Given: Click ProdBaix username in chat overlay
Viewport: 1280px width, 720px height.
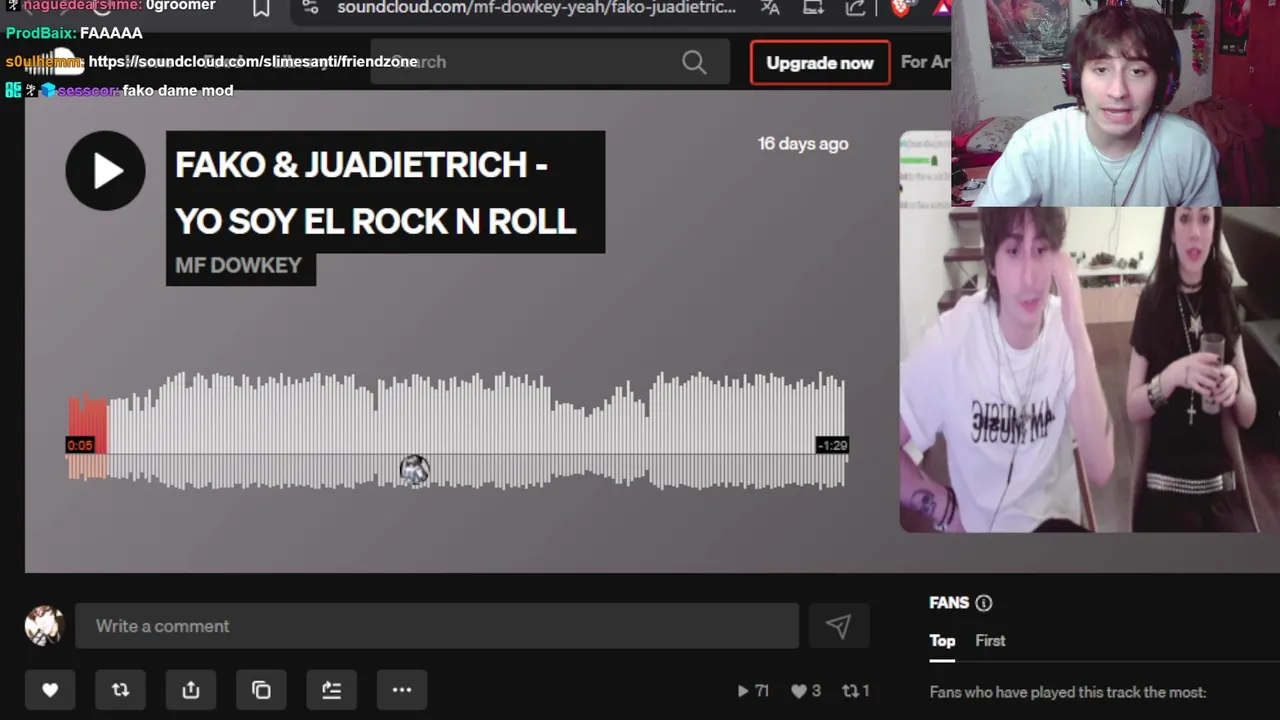Looking at the screenshot, I should 41,33.
